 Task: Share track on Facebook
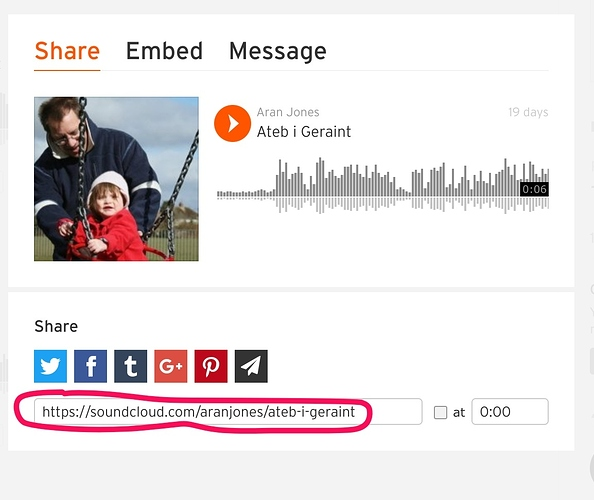click(91, 366)
